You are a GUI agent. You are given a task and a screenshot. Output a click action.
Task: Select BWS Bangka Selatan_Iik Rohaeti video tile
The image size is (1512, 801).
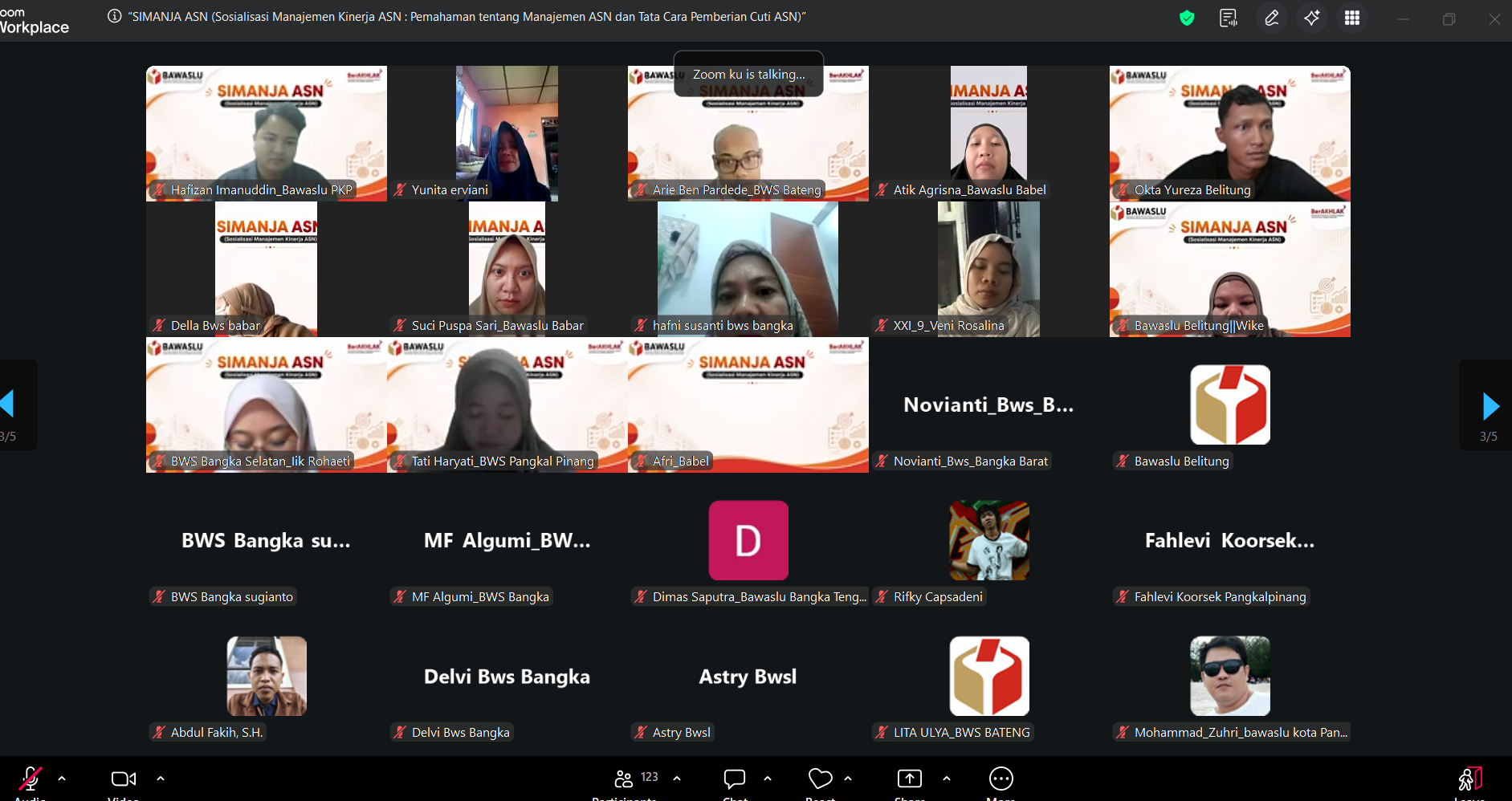point(267,405)
